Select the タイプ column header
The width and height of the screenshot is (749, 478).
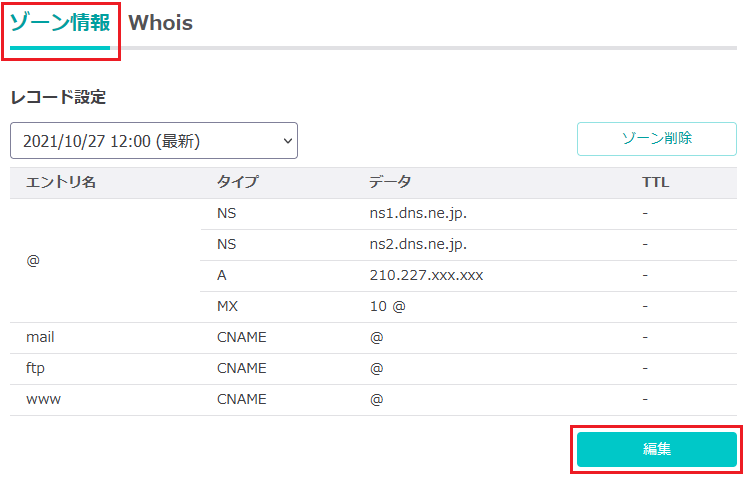click(x=237, y=182)
